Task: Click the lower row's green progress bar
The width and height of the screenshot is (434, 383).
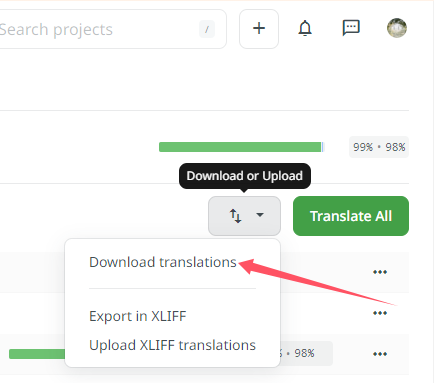Action: tap(37, 354)
